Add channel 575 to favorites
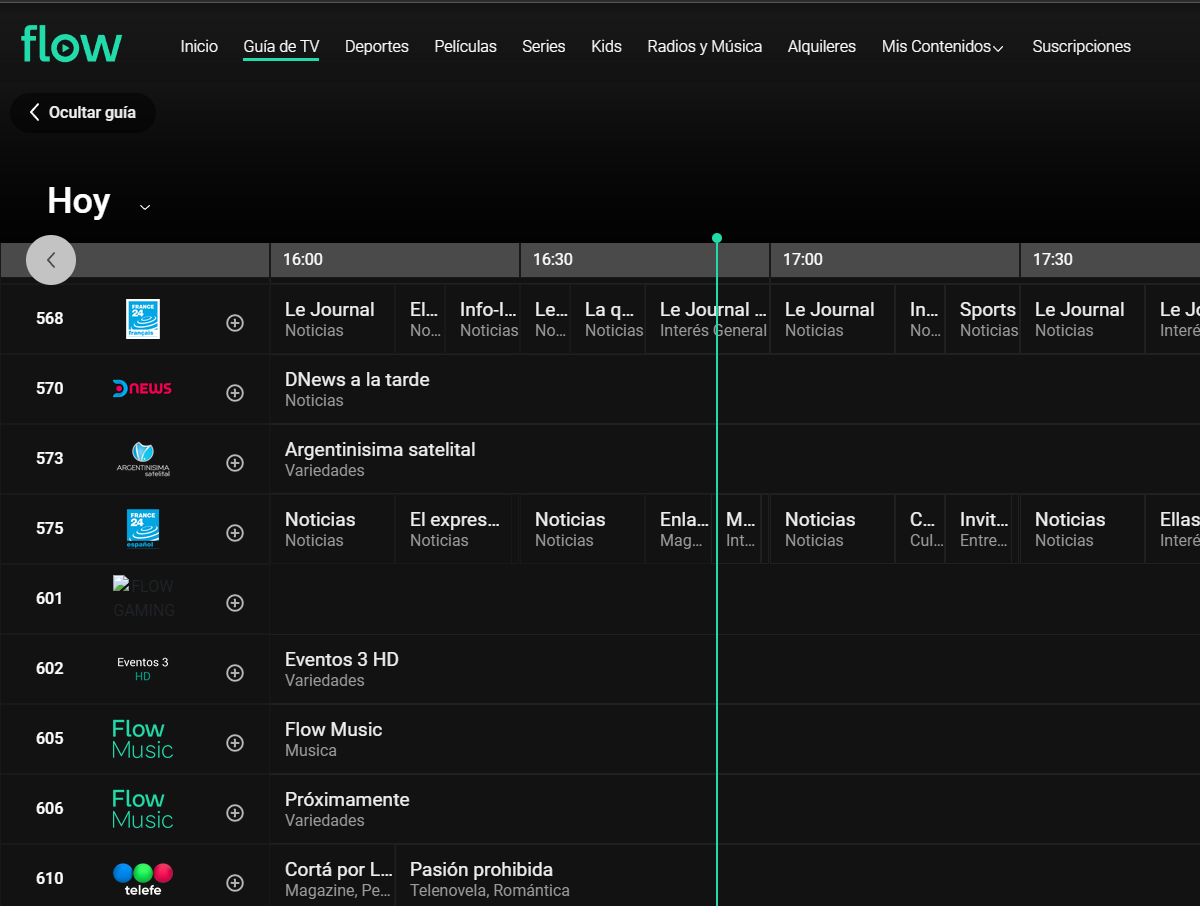 pos(235,533)
